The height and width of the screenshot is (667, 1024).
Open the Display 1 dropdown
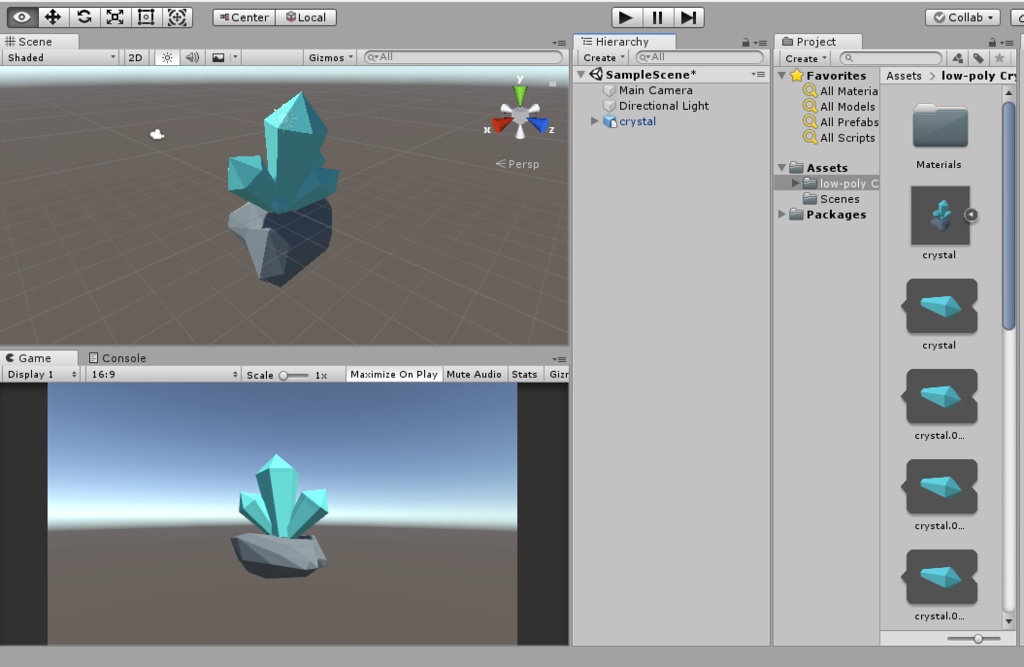pos(41,374)
